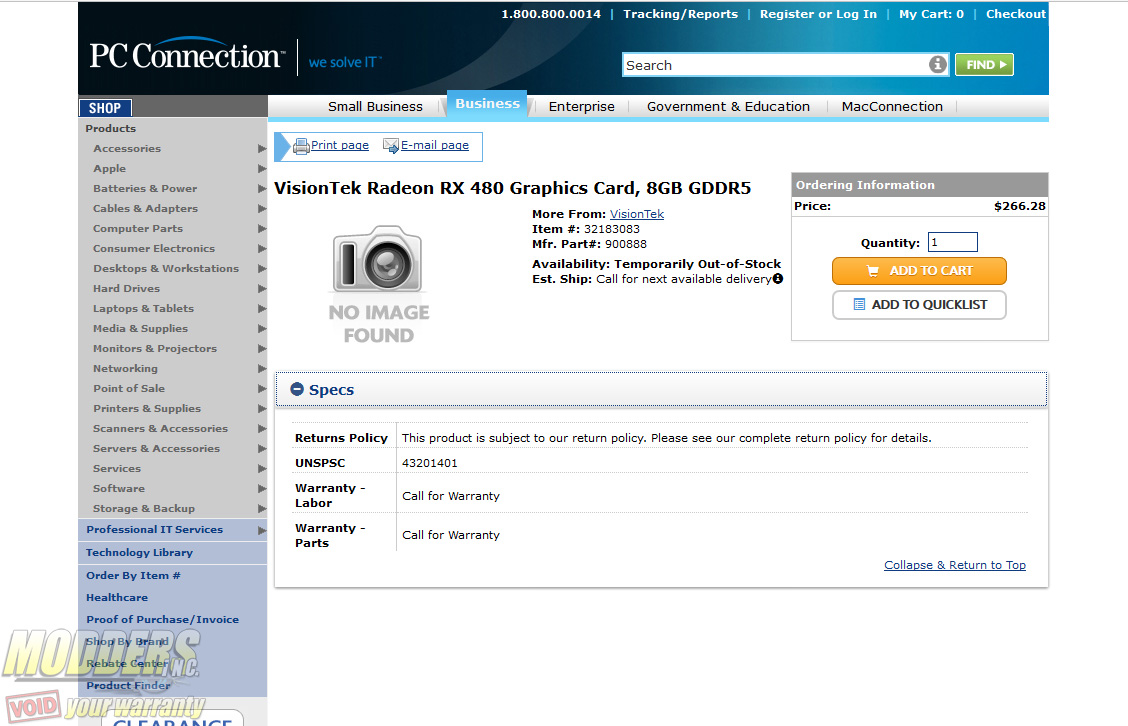
Task: Click the No Image Found camera placeholder
Action: pos(378,285)
